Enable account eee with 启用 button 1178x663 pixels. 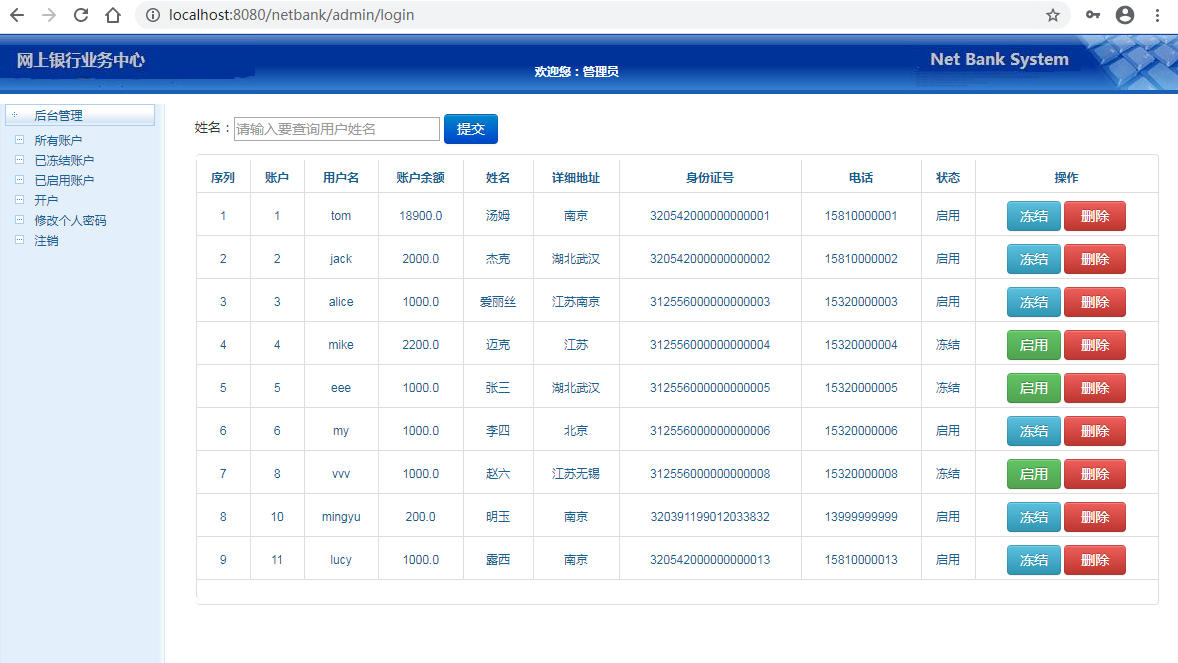click(x=1033, y=387)
